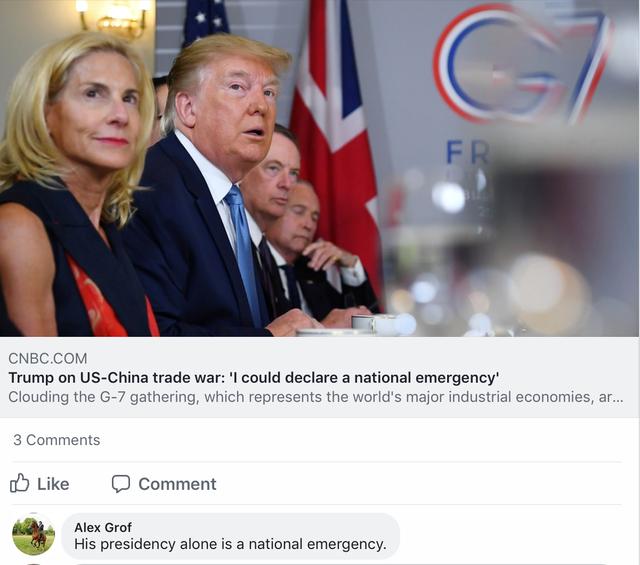
Task: Click the thumbs-up Like icon
Action: click(x=19, y=483)
